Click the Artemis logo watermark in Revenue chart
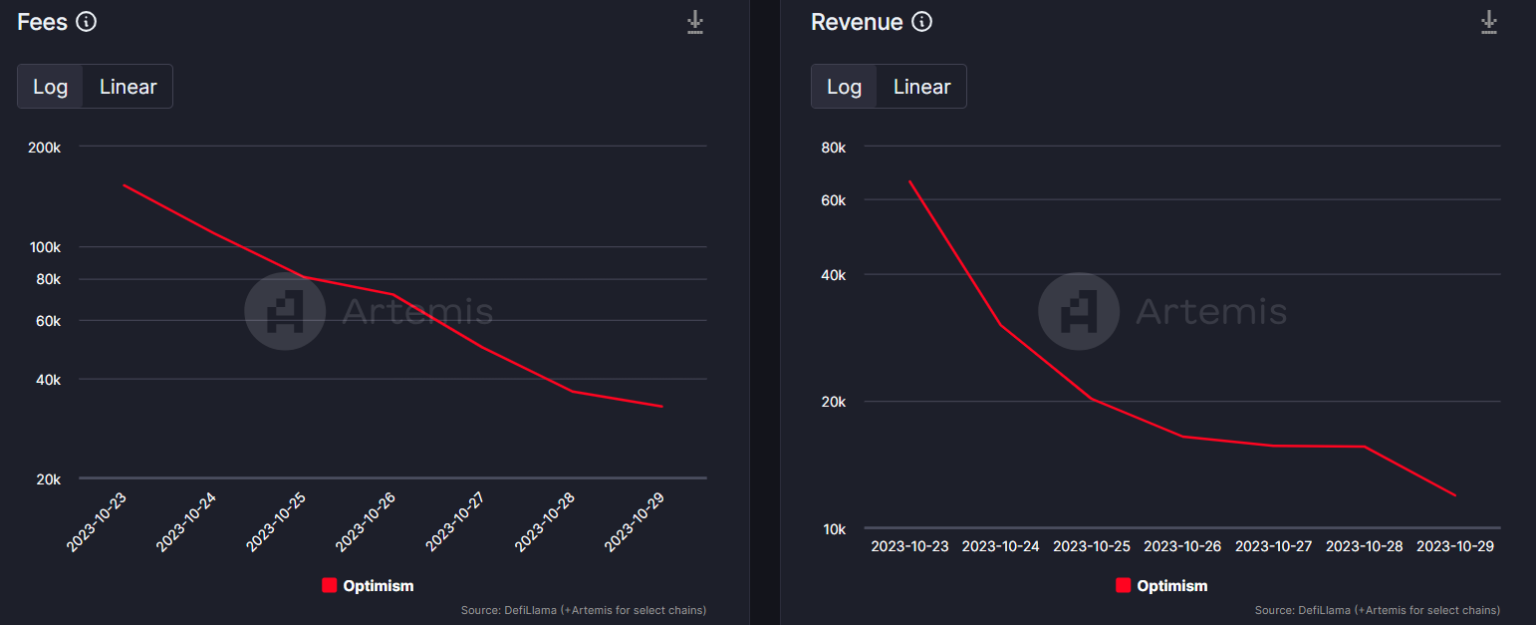Screen dimensions: 1536x625 (1078, 311)
